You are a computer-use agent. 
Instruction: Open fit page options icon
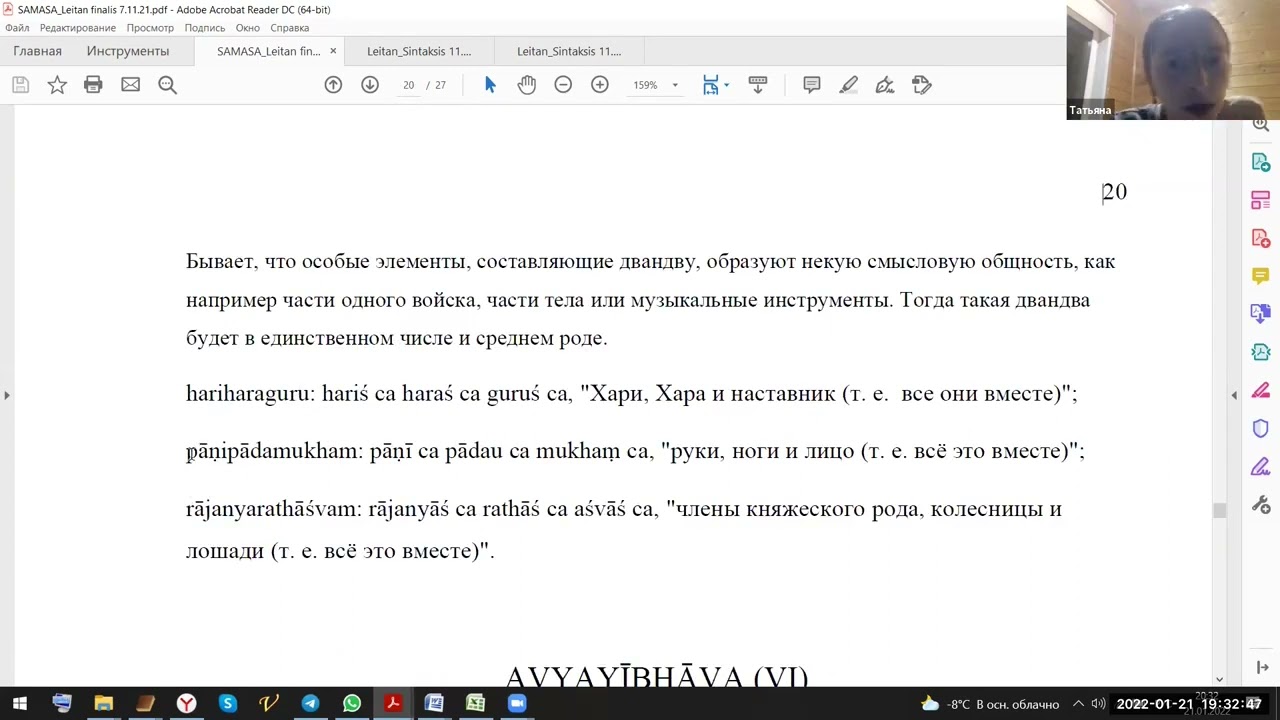tap(710, 85)
